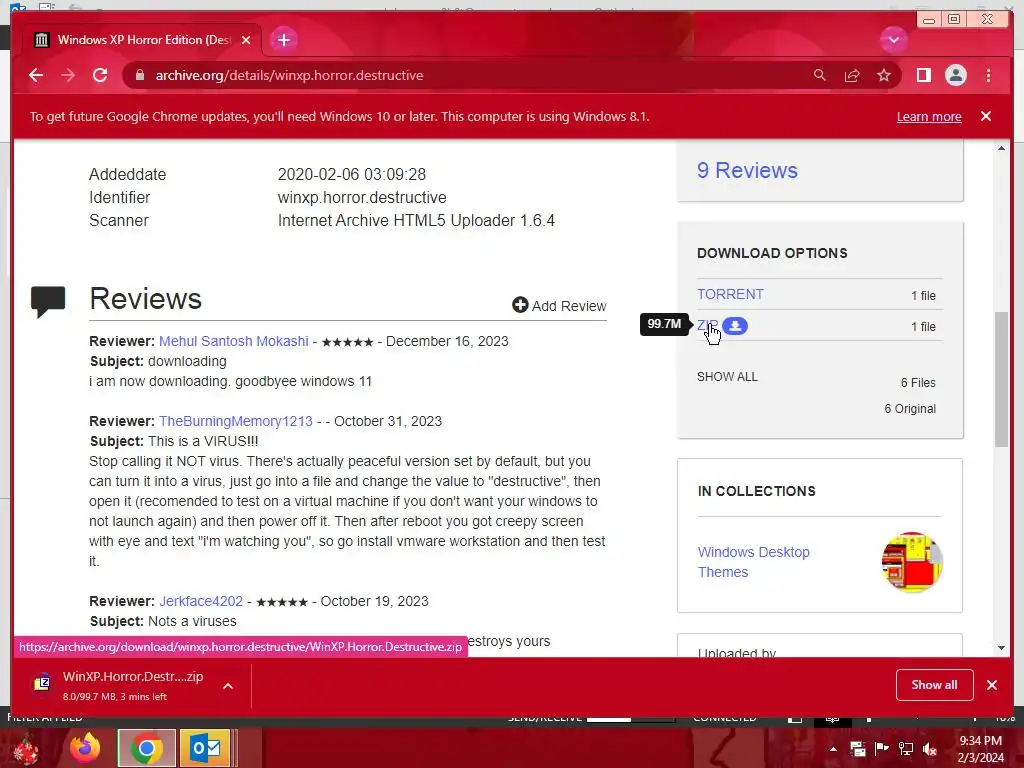Click the Start button ornament icon
The height and width of the screenshot is (768, 1024).
point(26,750)
